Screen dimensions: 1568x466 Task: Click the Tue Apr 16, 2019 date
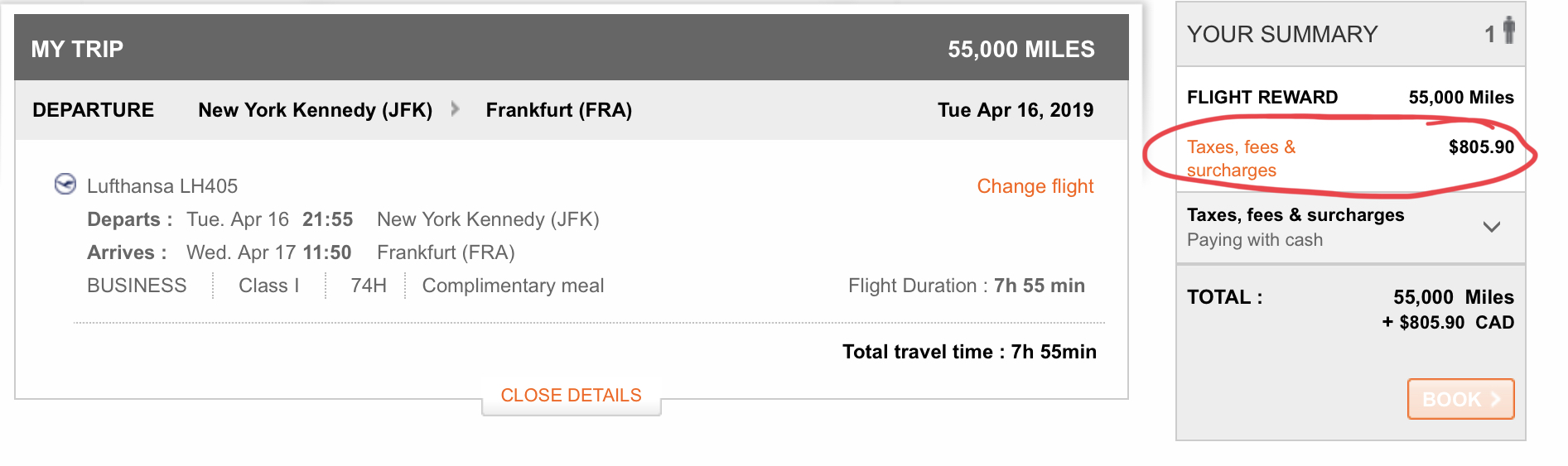point(1016,110)
